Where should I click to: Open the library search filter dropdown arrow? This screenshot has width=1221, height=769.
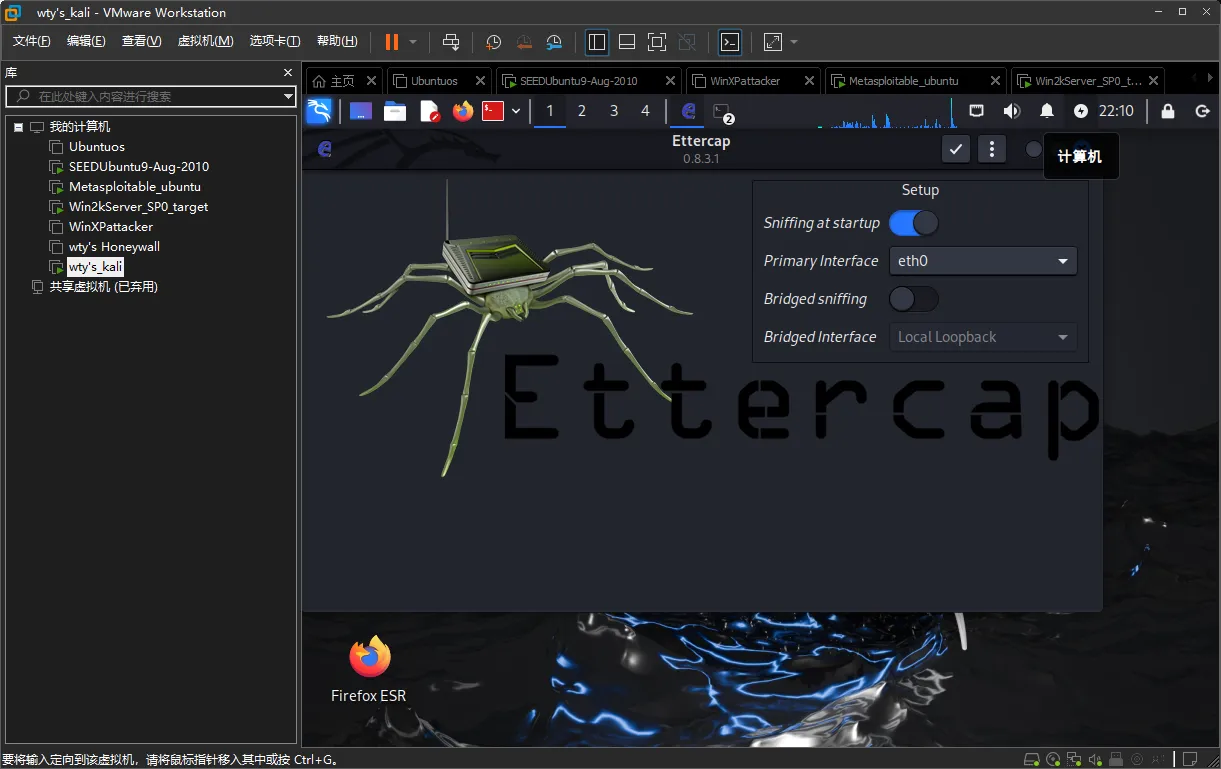[x=288, y=96]
